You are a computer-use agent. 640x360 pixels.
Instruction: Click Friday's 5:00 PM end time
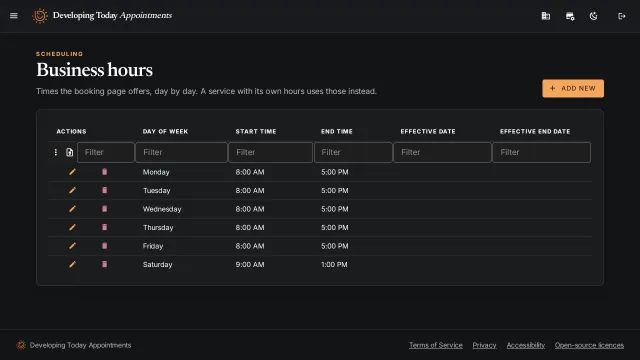tap(335, 246)
